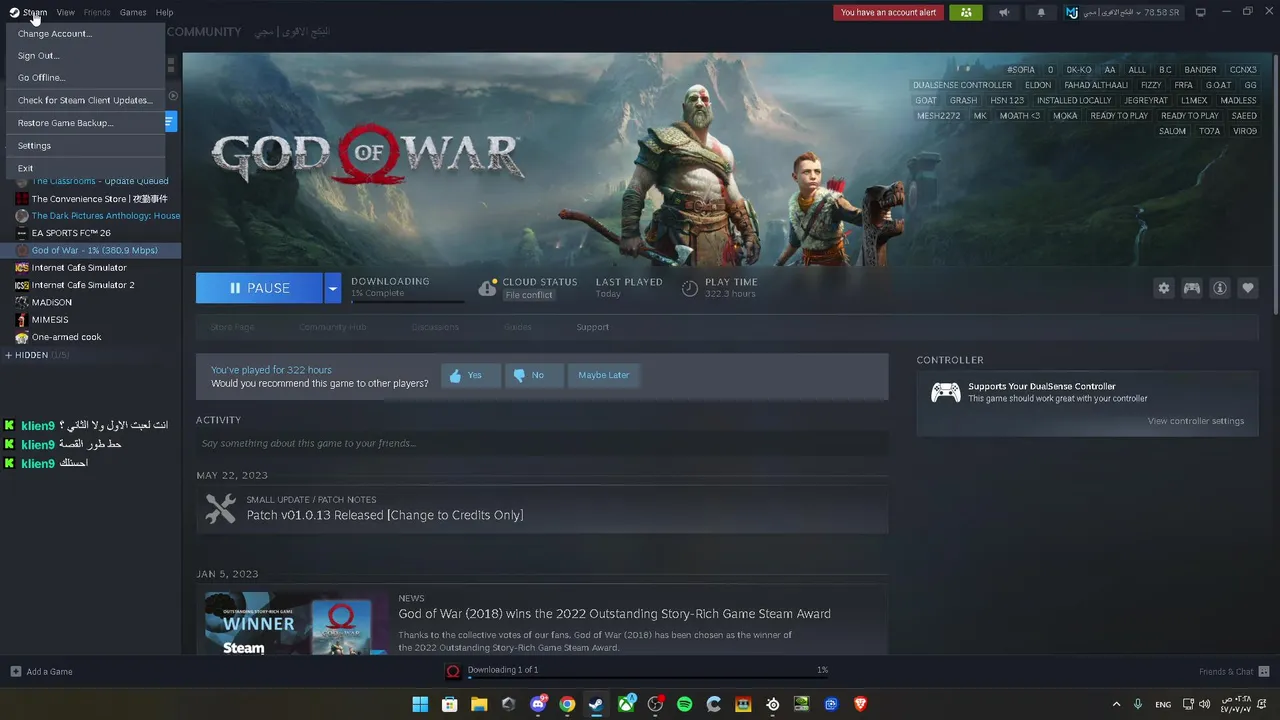This screenshot has height=720, width=1280.
Task: Show hidden system tray icons chevron
Action: click(x=1117, y=704)
